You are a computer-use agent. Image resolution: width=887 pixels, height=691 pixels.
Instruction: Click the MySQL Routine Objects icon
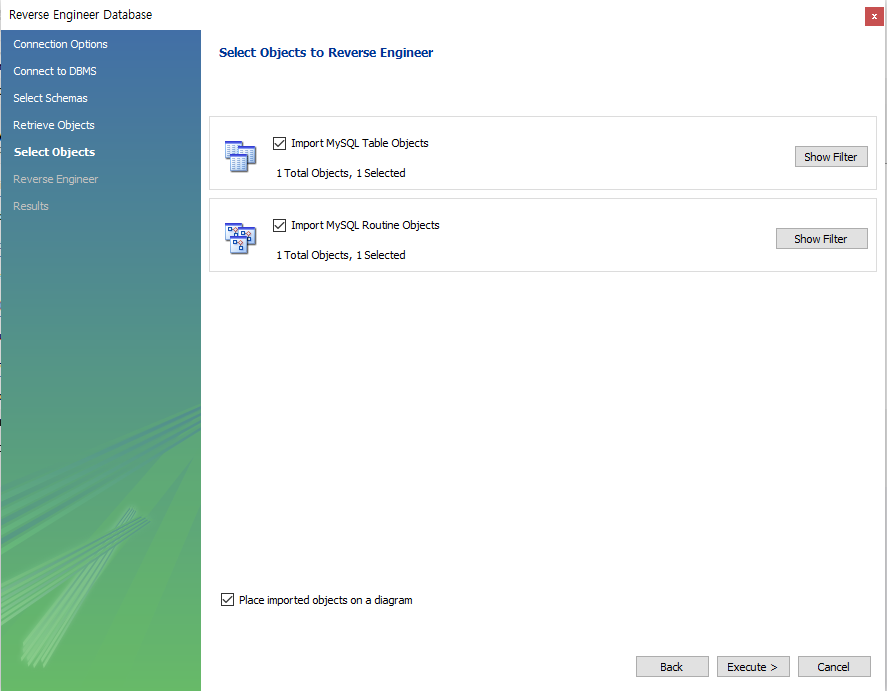pyautogui.click(x=240, y=239)
